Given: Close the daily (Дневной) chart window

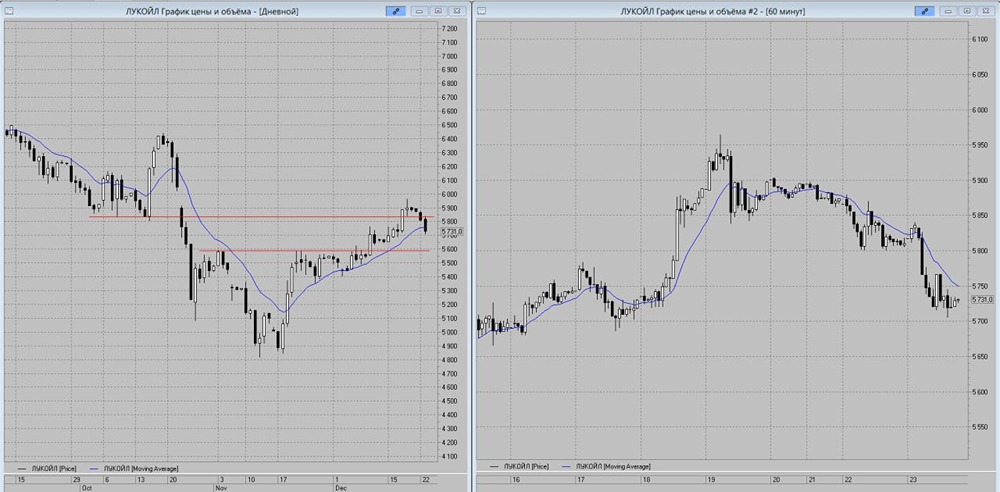Looking at the screenshot, I should click(x=457, y=11).
